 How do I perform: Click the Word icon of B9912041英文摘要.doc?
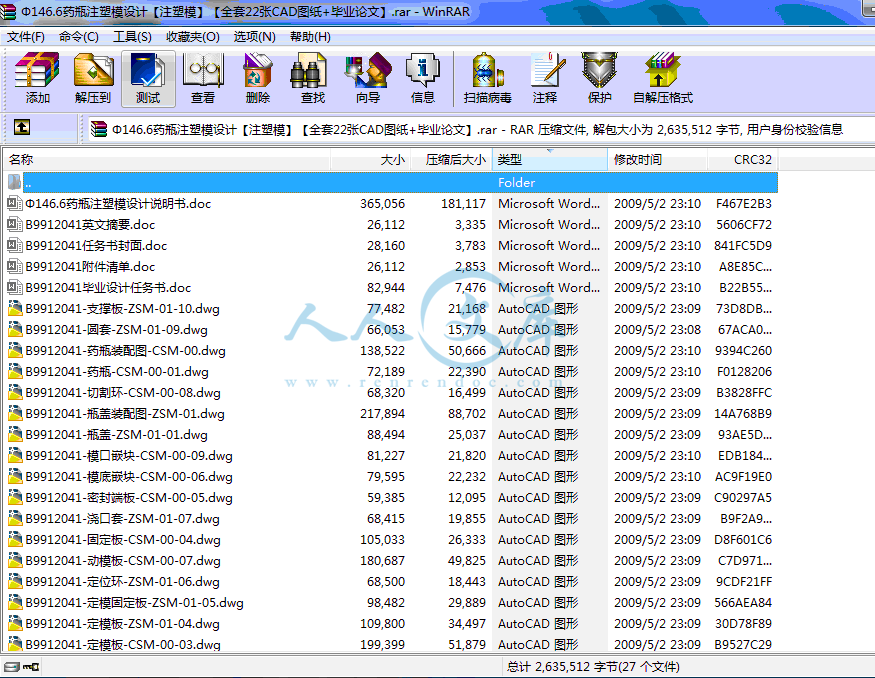15,224
